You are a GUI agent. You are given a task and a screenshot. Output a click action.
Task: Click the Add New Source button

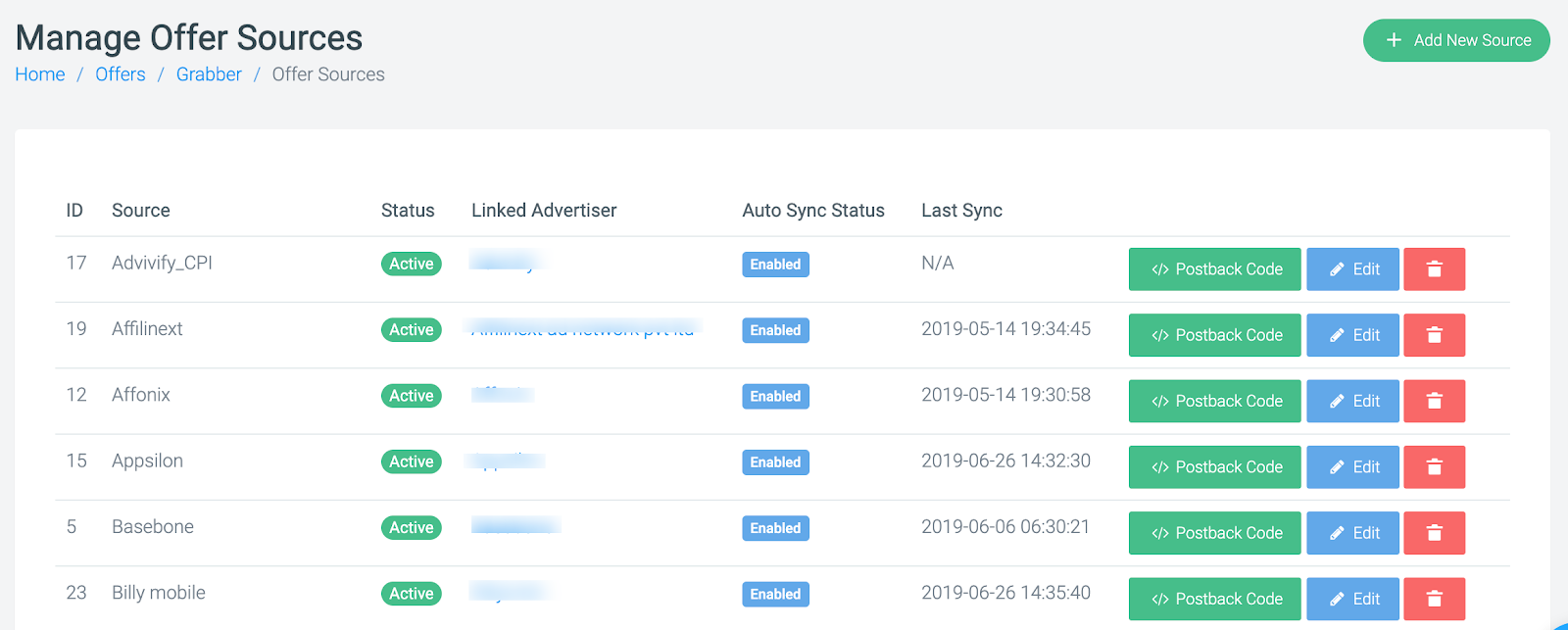[x=1456, y=40]
